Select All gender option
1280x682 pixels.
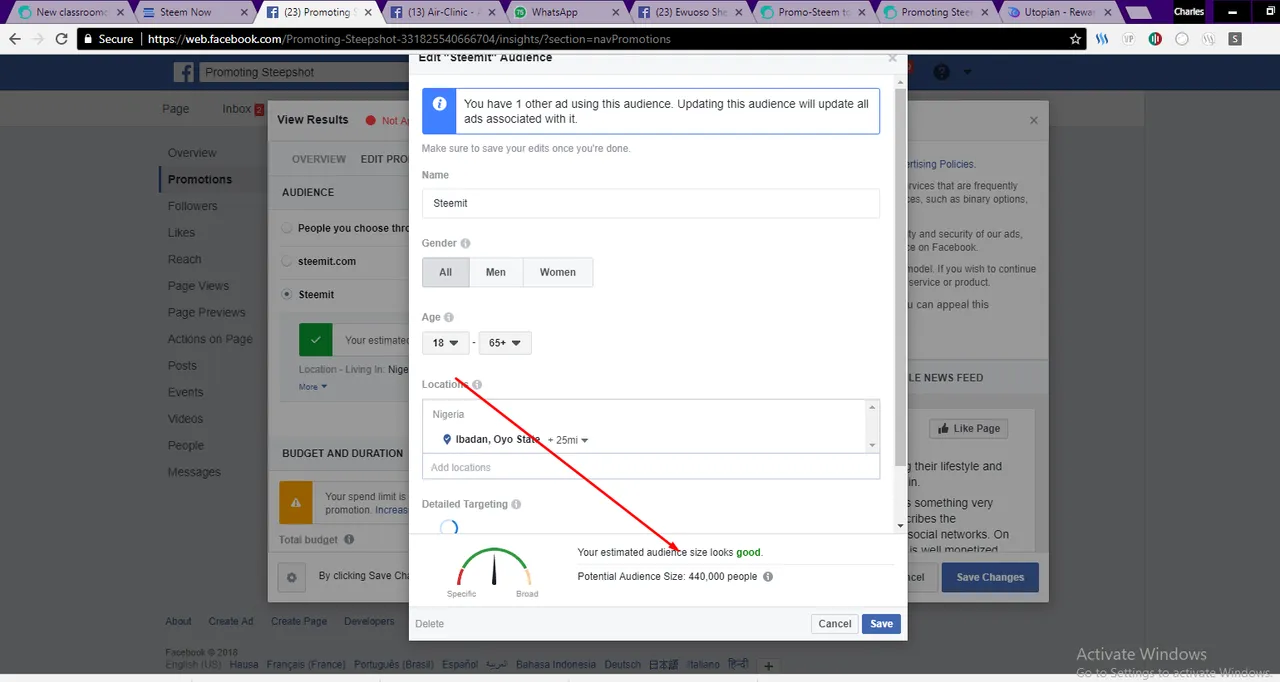tap(446, 272)
